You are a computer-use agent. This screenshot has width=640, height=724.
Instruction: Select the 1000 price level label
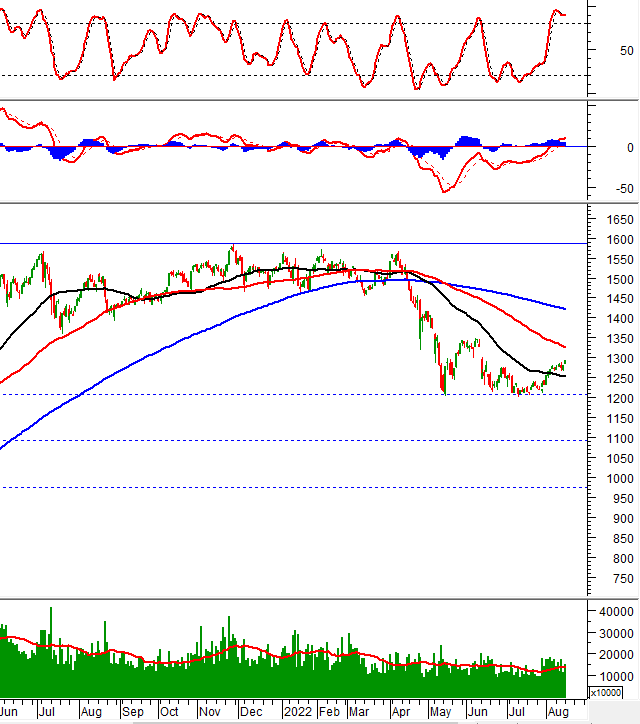point(620,479)
